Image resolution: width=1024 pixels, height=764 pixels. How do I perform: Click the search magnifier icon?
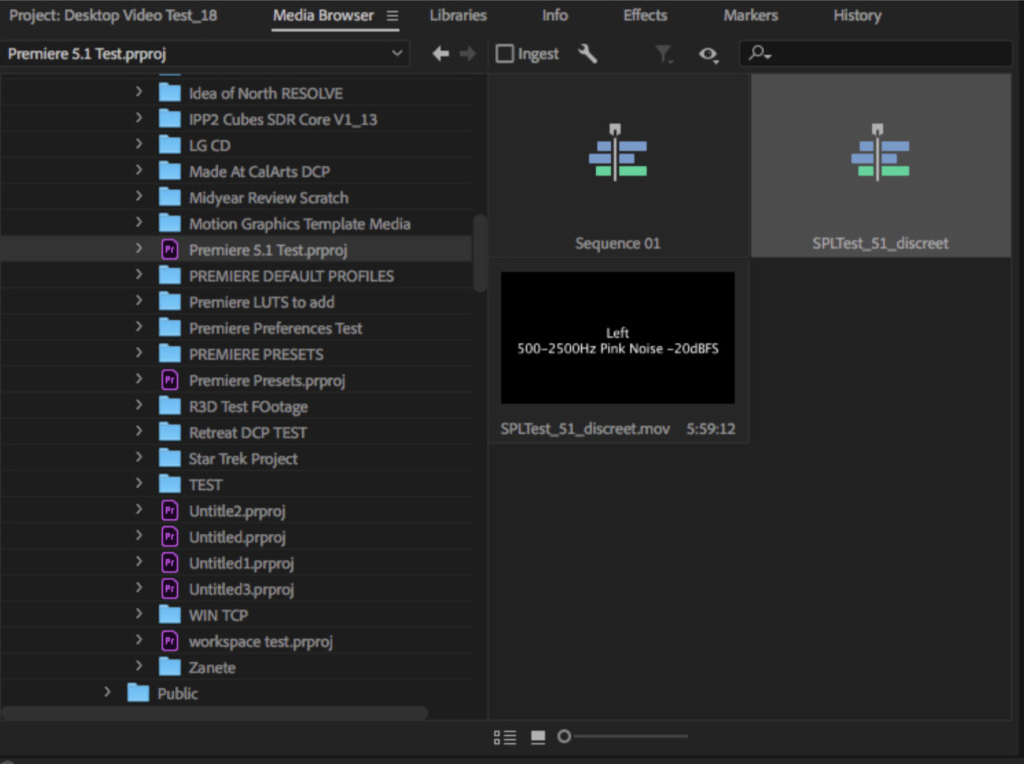click(x=760, y=53)
